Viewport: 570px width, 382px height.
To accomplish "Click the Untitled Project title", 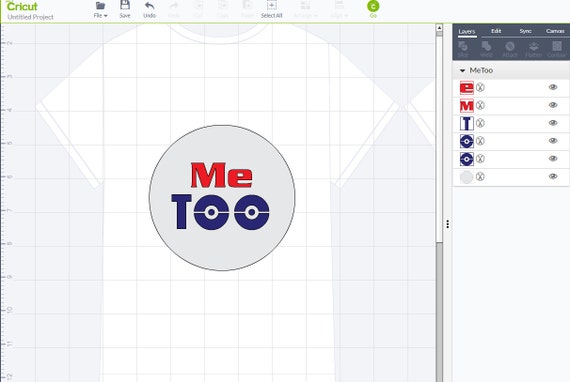I will click(x=31, y=17).
